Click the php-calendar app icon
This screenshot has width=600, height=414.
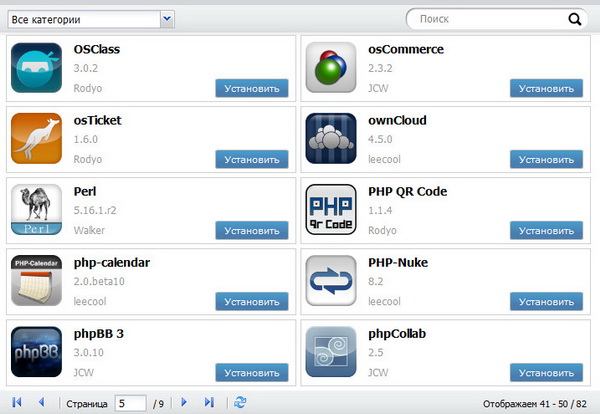(37, 280)
